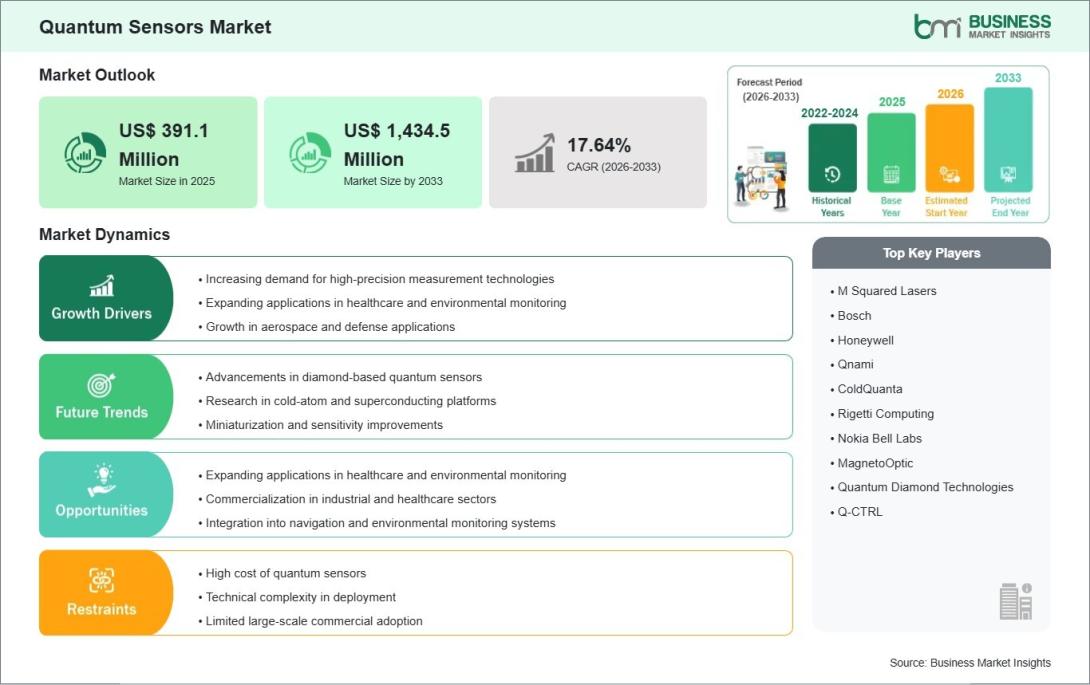This screenshot has width=1090, height=685.
Task: Click 'CAGR (2026-2033)' caption
Action: click(x=613, y=167)
